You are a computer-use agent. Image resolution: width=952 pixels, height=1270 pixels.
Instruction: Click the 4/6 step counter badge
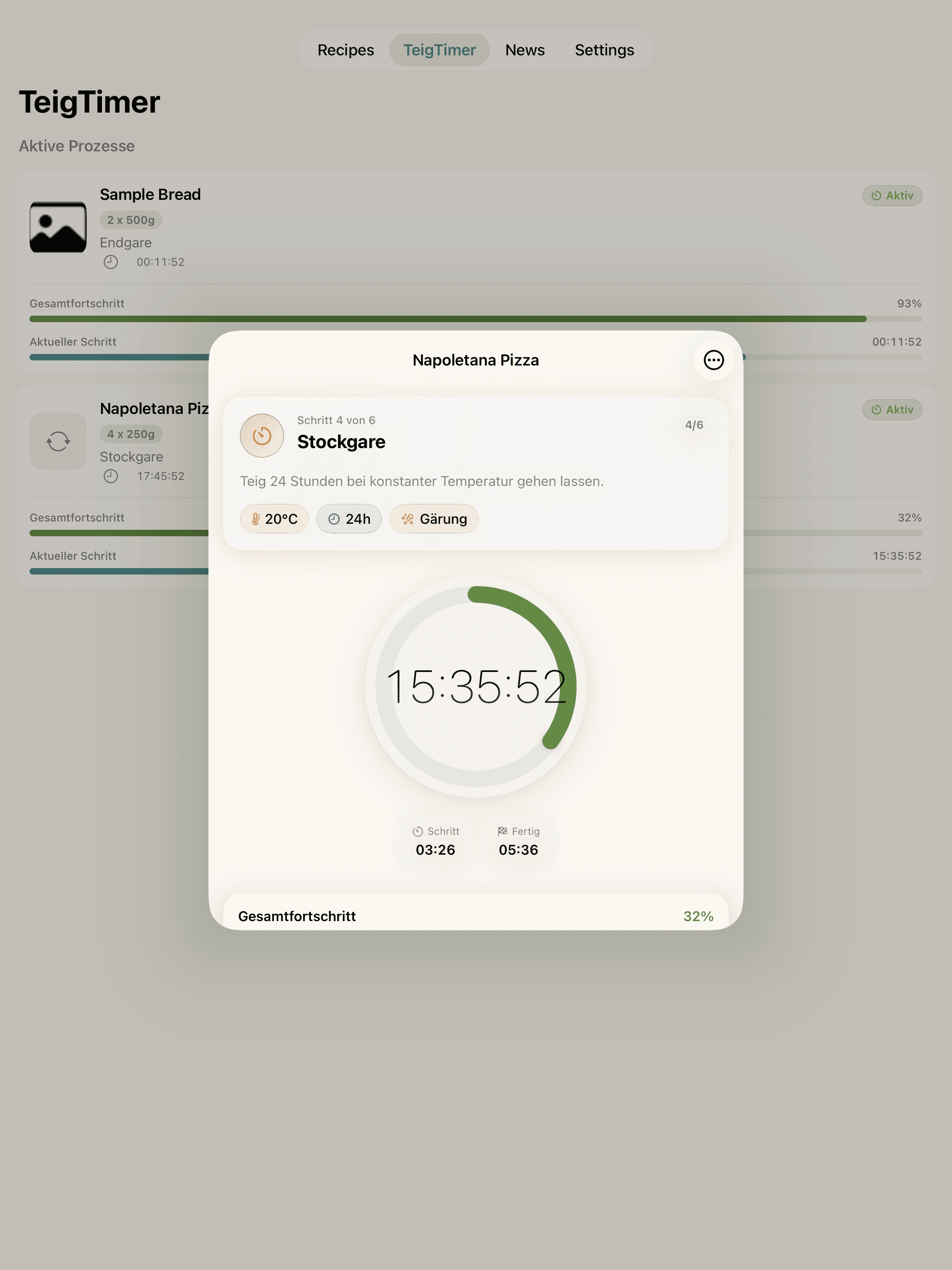point(694,425)
